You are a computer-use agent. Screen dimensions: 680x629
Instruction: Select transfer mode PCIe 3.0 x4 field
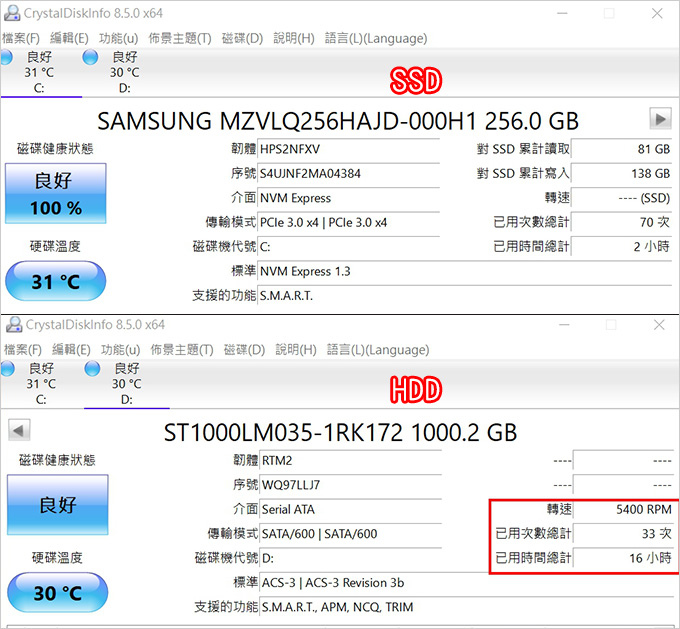point(349,223)
